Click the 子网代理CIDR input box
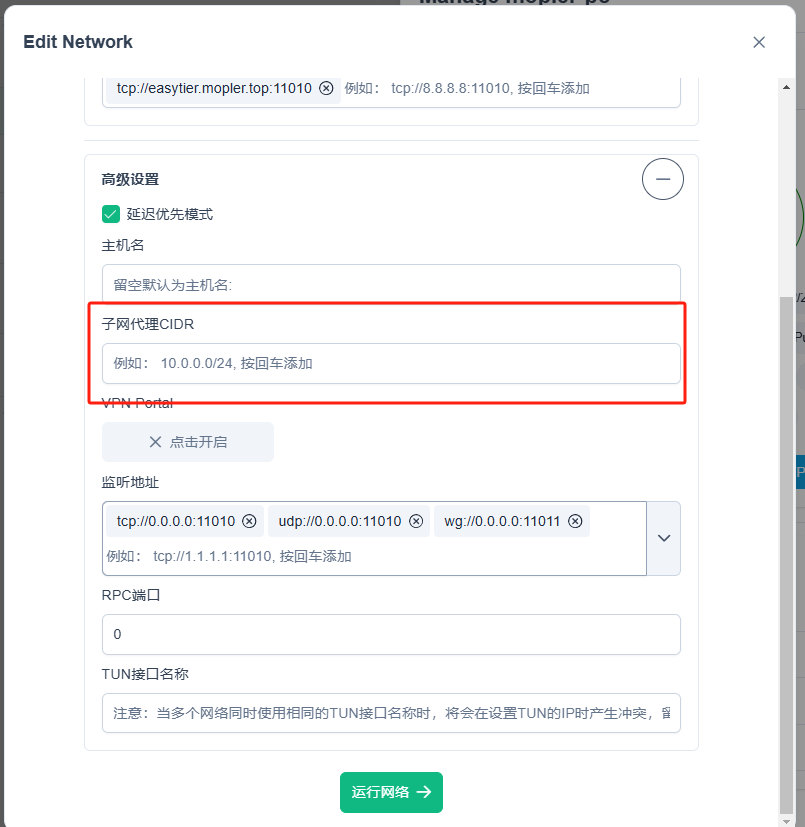 [391, 363]
